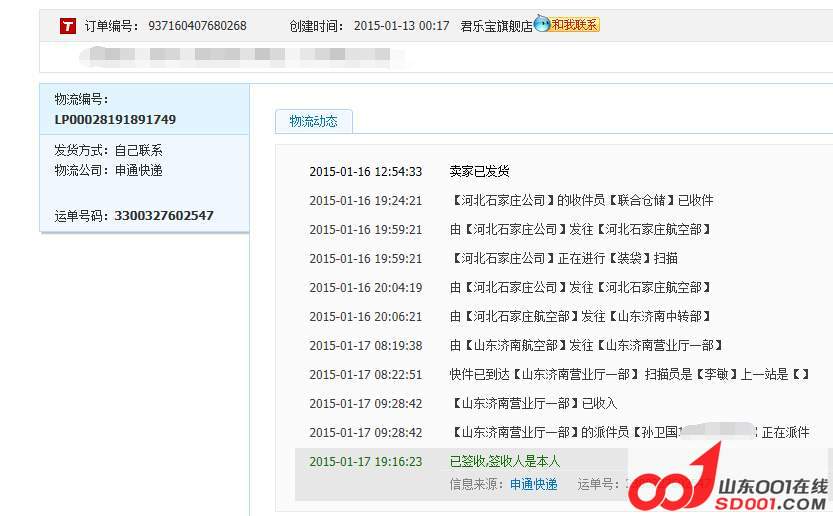This screenshot has height=516, width=833.
Task: Open the 申通快递 info source link
Action: coord(533,484)
